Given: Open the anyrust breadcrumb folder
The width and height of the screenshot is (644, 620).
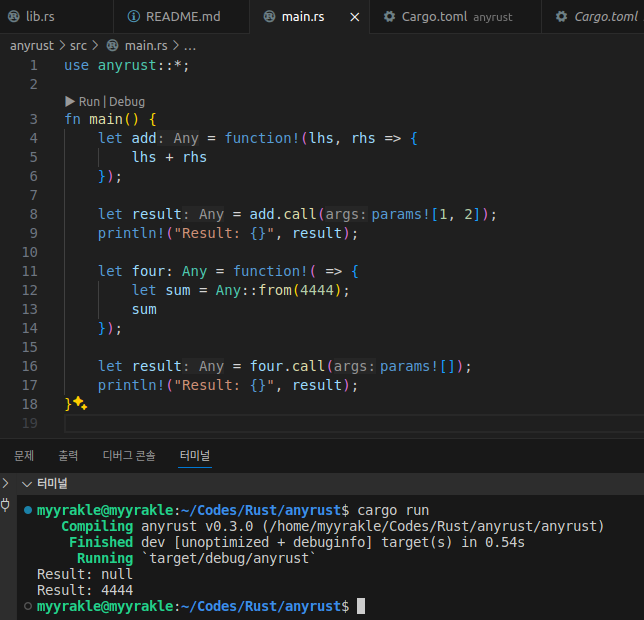Looking at the screenshot, I should pyautogui.click(x=31, y=46).
